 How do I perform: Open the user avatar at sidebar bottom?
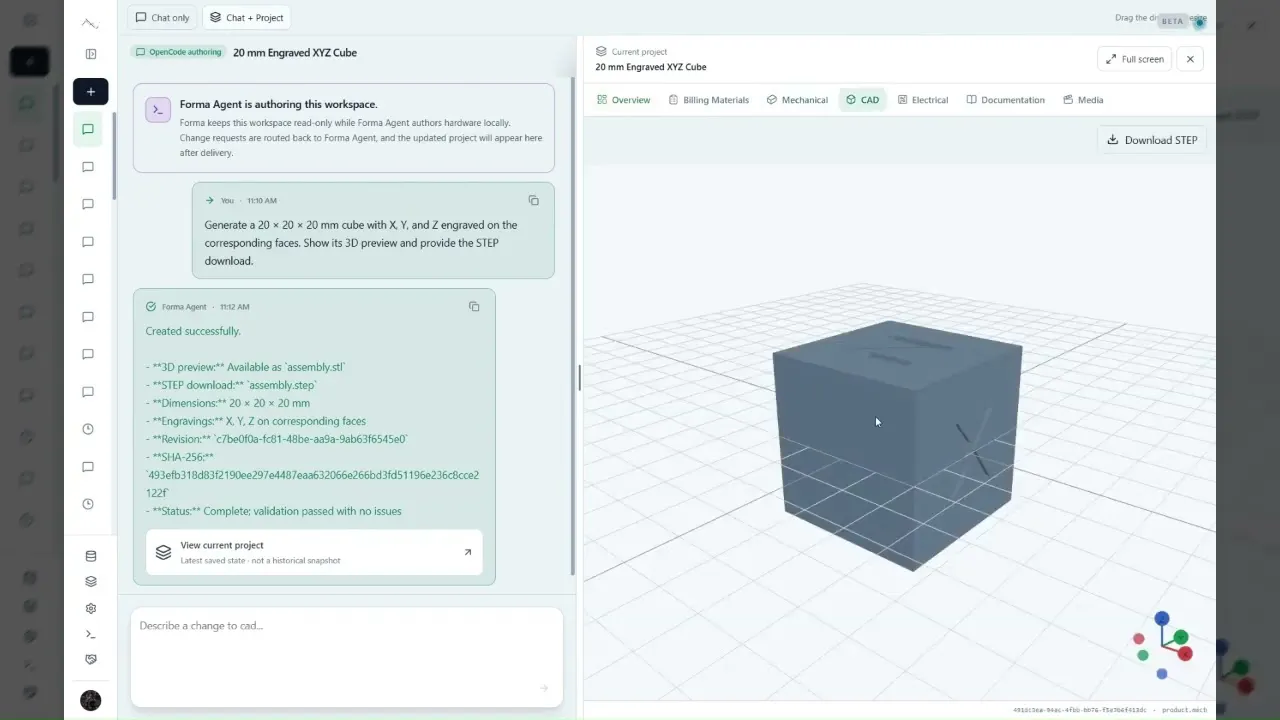[x=91, y=700]
